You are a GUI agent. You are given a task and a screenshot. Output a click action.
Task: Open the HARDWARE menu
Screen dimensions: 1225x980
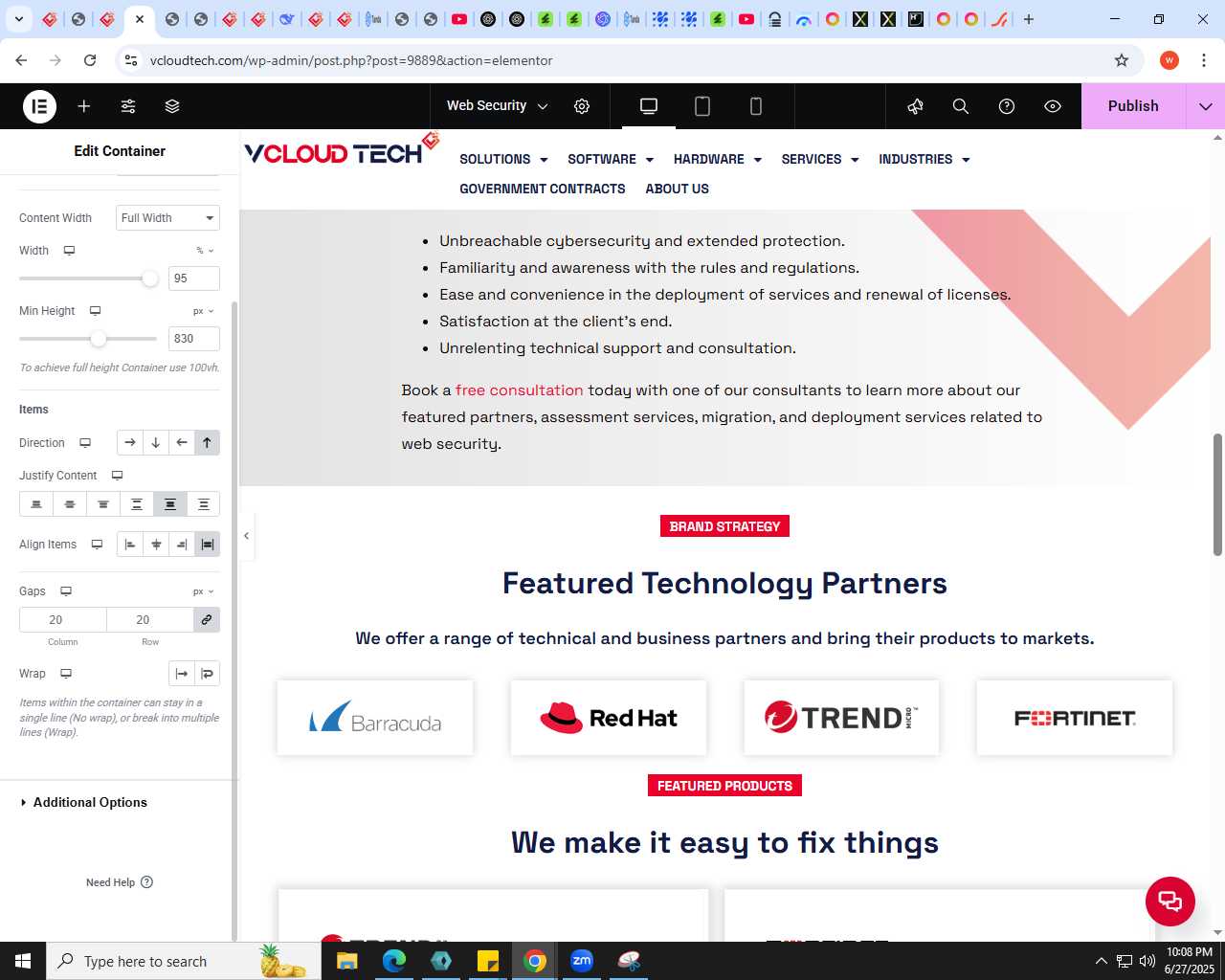coord(718,159)
